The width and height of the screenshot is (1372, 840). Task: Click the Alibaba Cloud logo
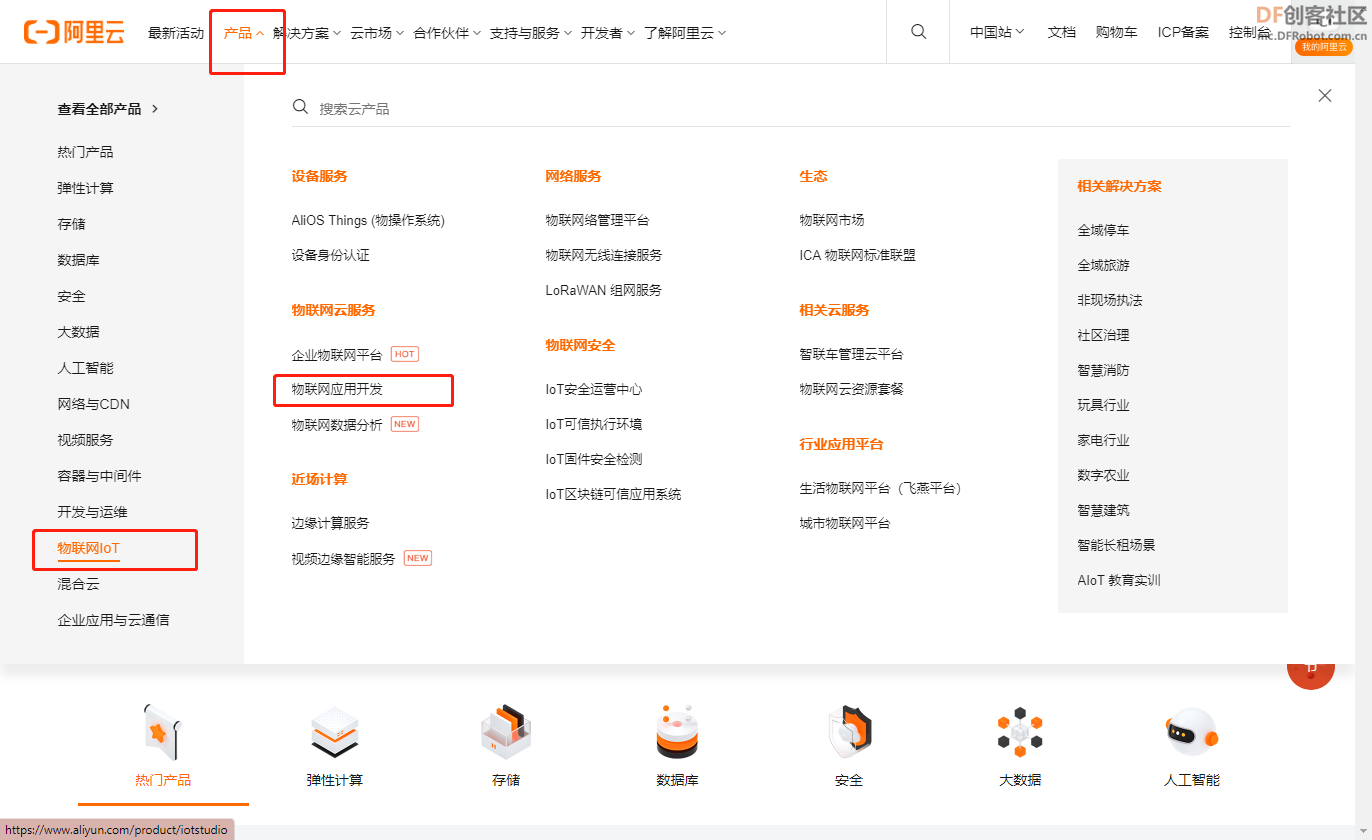pos(73,32)
